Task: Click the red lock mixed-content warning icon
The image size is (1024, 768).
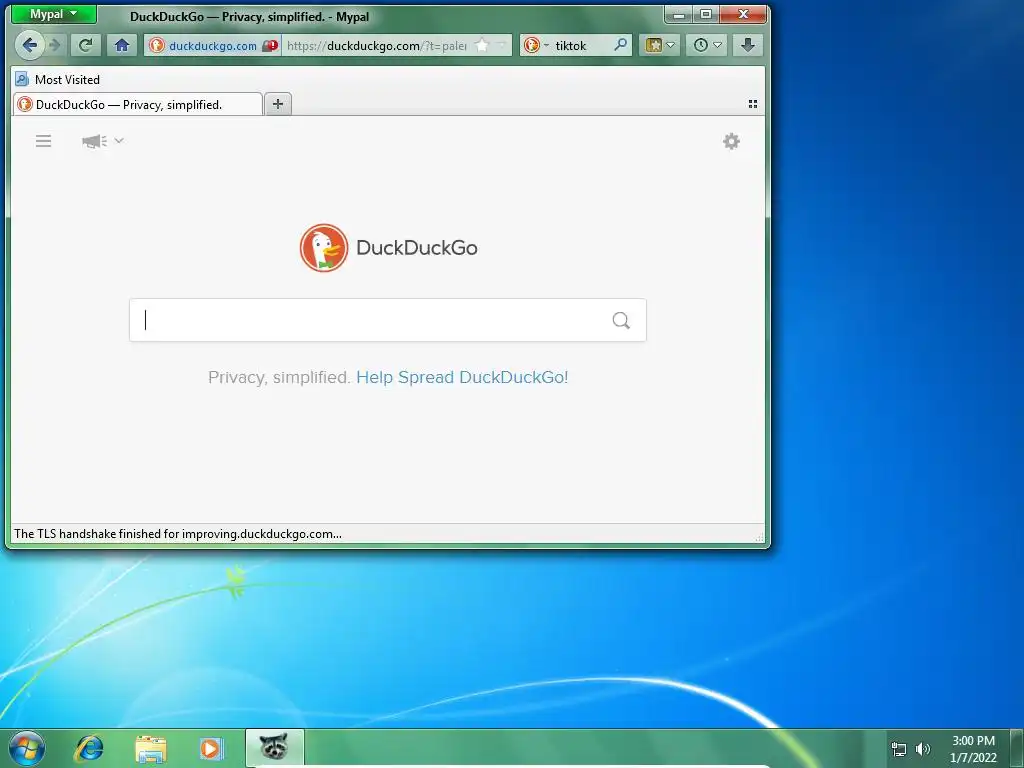Action: point(270,46)
